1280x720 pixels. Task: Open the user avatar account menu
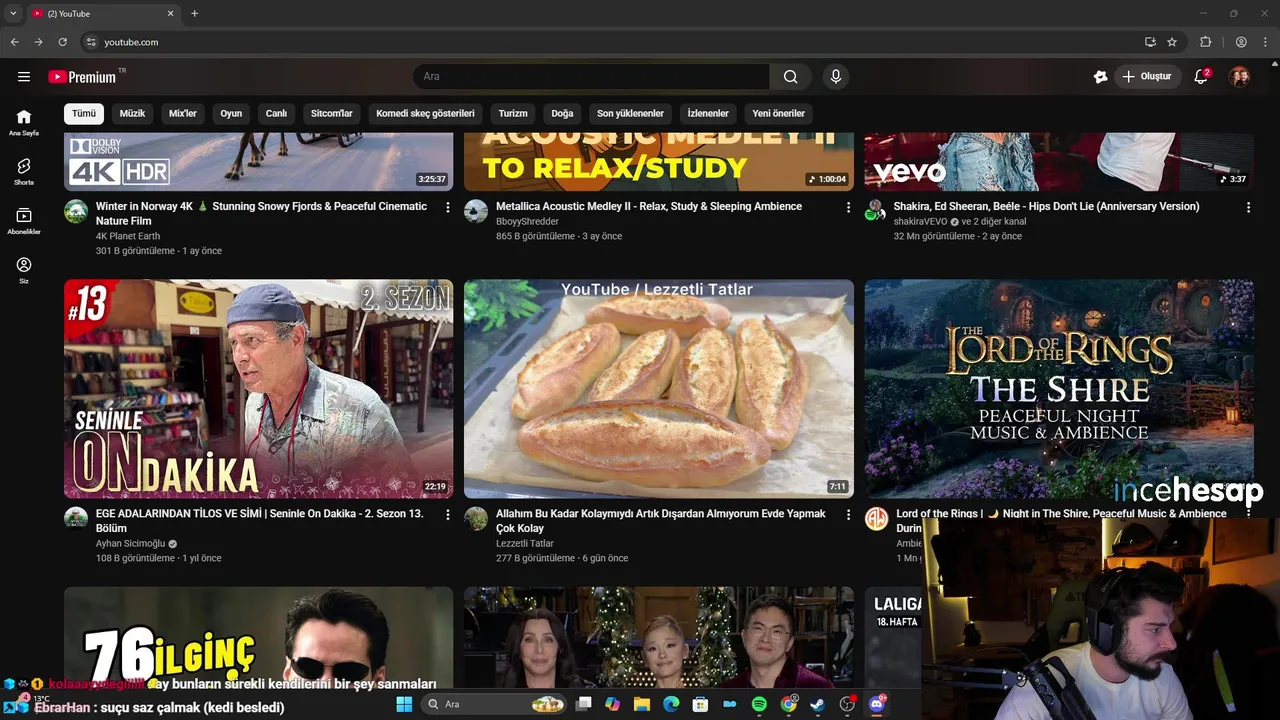click(x=1239, y=77)
